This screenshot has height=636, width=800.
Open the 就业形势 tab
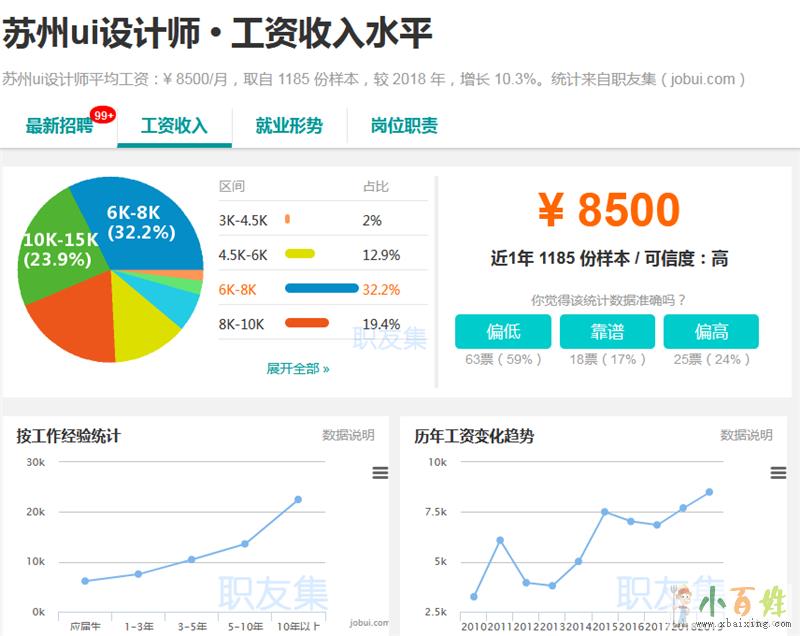click(x=289, y=126)
